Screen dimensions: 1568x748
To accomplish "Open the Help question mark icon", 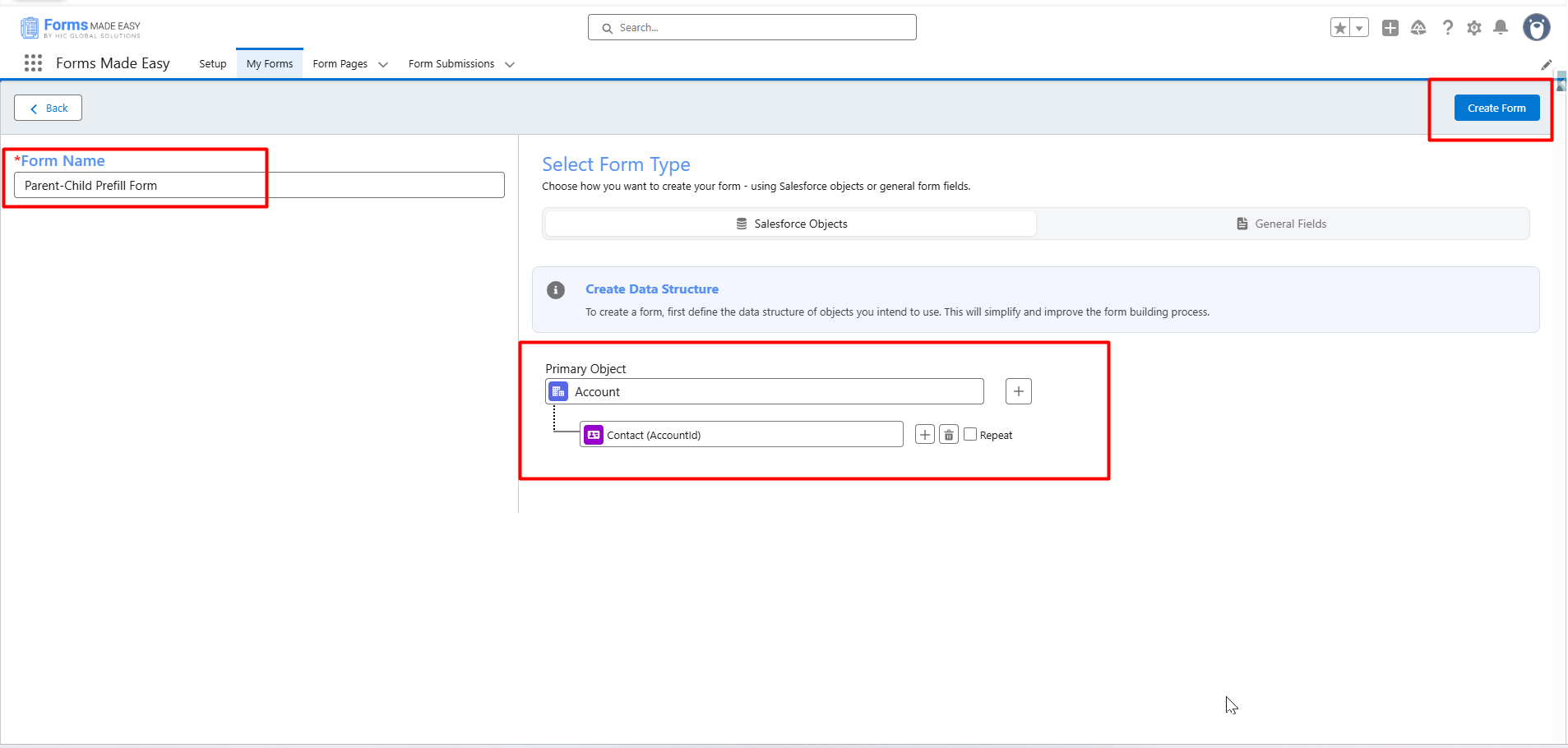I will click(1448, 28).
